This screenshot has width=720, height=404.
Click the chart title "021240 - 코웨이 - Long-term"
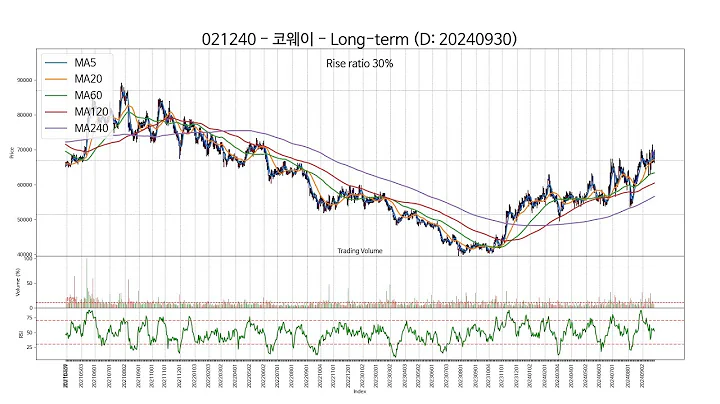305,39
